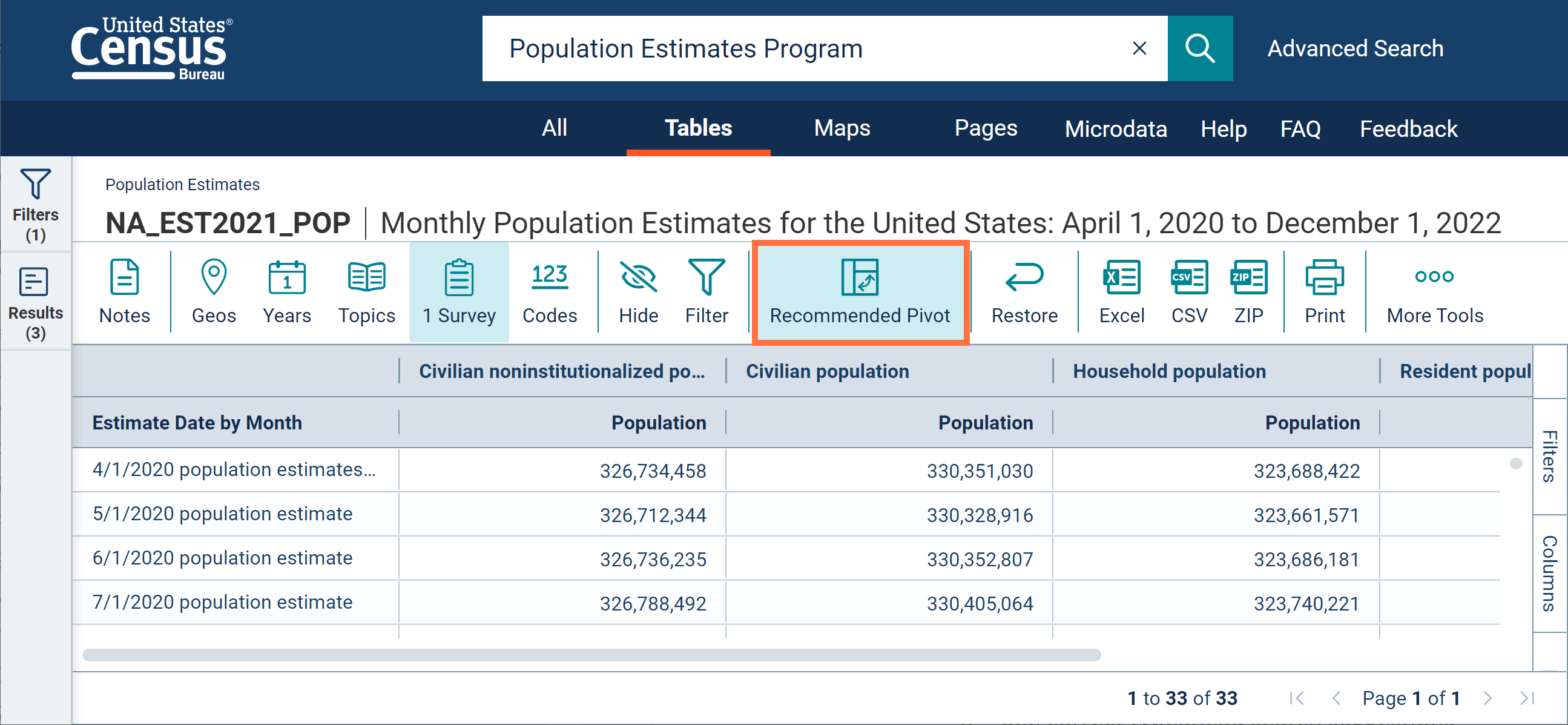Open the Advanced Search link
The image size is (1568, 725).
(1355, 48)
